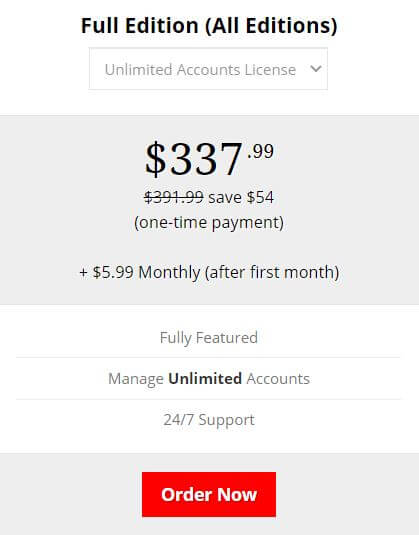
Task: Click the chevron arrow on license selector
Action: [x=316, y=69]
